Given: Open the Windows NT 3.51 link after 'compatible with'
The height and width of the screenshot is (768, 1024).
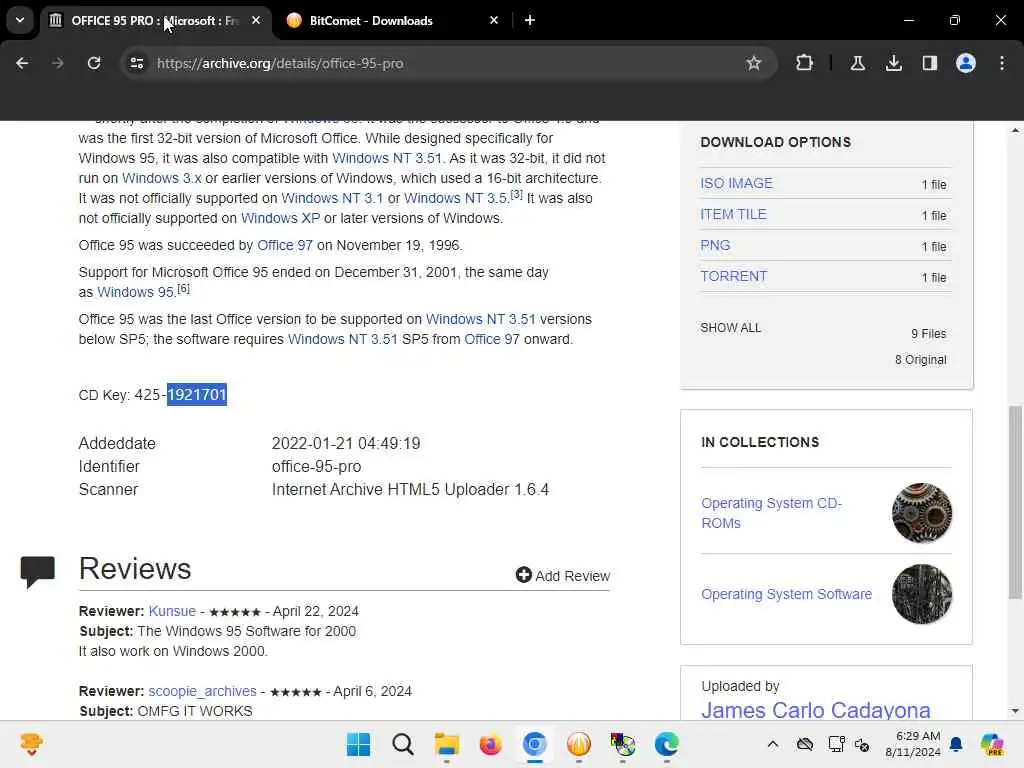Looking at the screenshot, I should pos(387,158).
